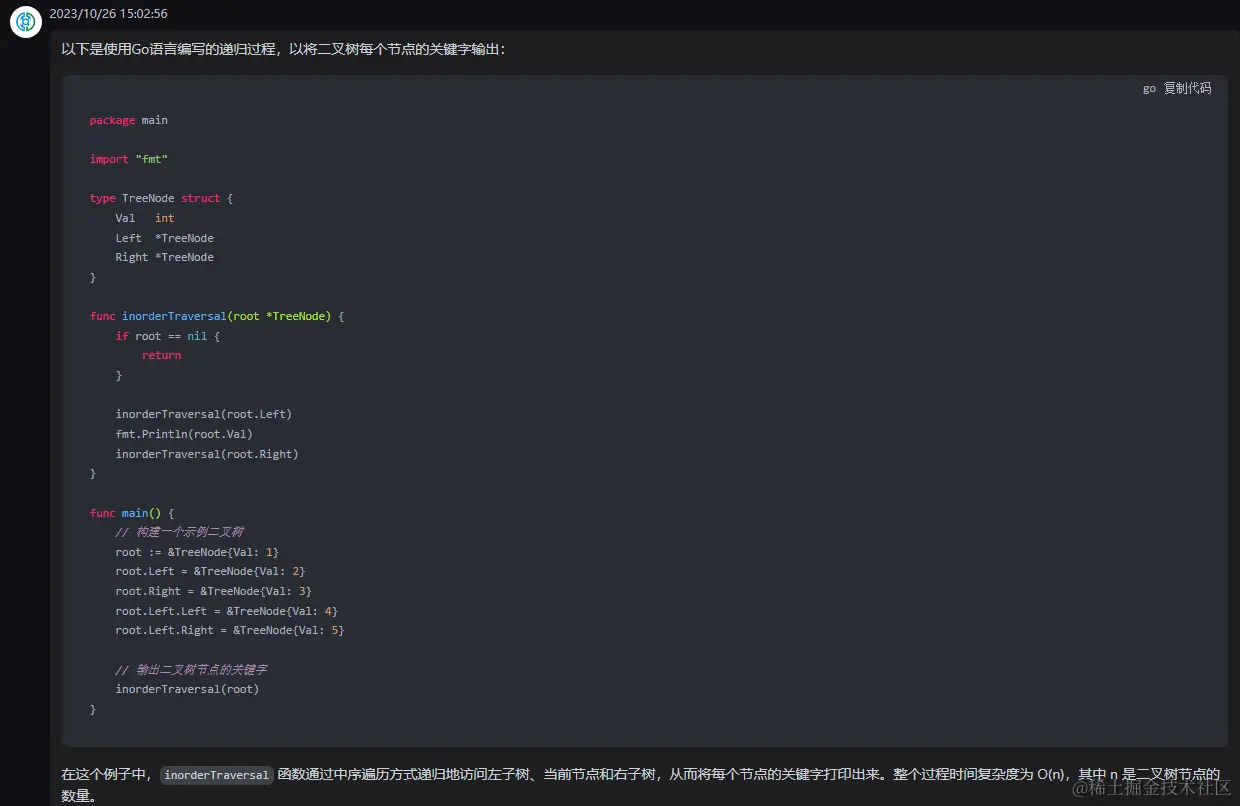Click the 'Val int' field line
The height and width of the screenshot is (806, 1240).
pos(145,218)
